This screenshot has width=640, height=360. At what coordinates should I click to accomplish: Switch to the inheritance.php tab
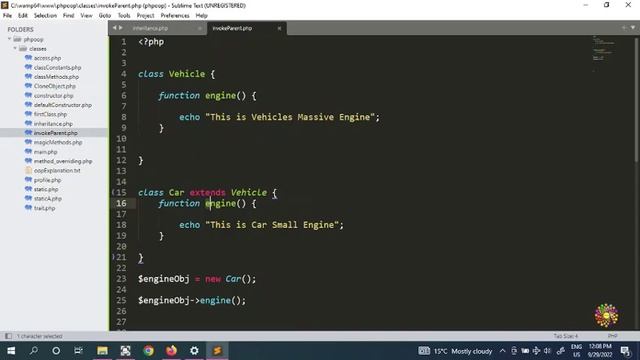tap(150, 28)
